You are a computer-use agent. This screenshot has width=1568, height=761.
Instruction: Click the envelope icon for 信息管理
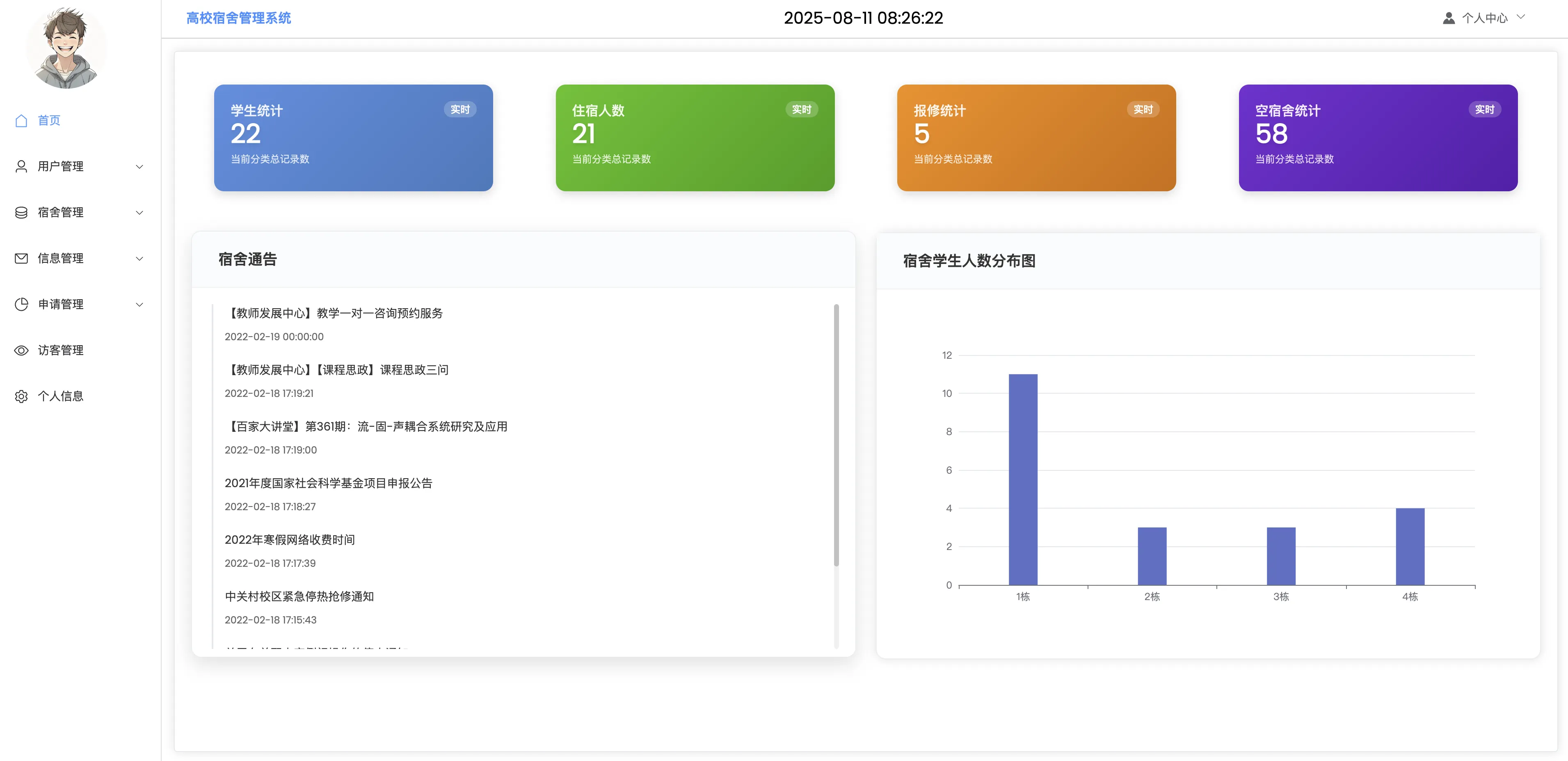(21, 258)
